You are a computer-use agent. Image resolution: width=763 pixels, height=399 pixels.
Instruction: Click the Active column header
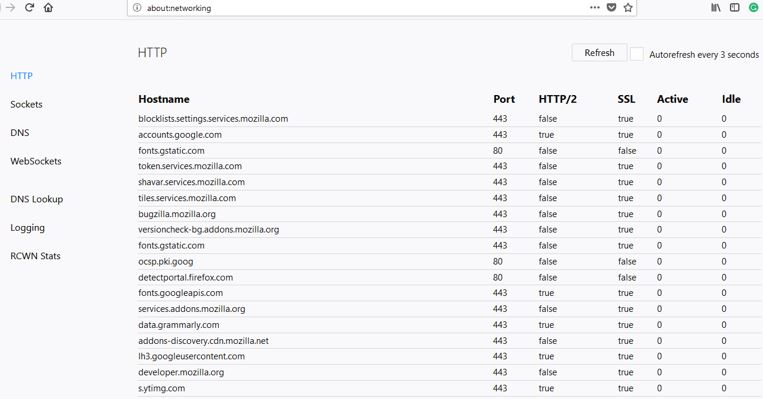pos(672,99)
